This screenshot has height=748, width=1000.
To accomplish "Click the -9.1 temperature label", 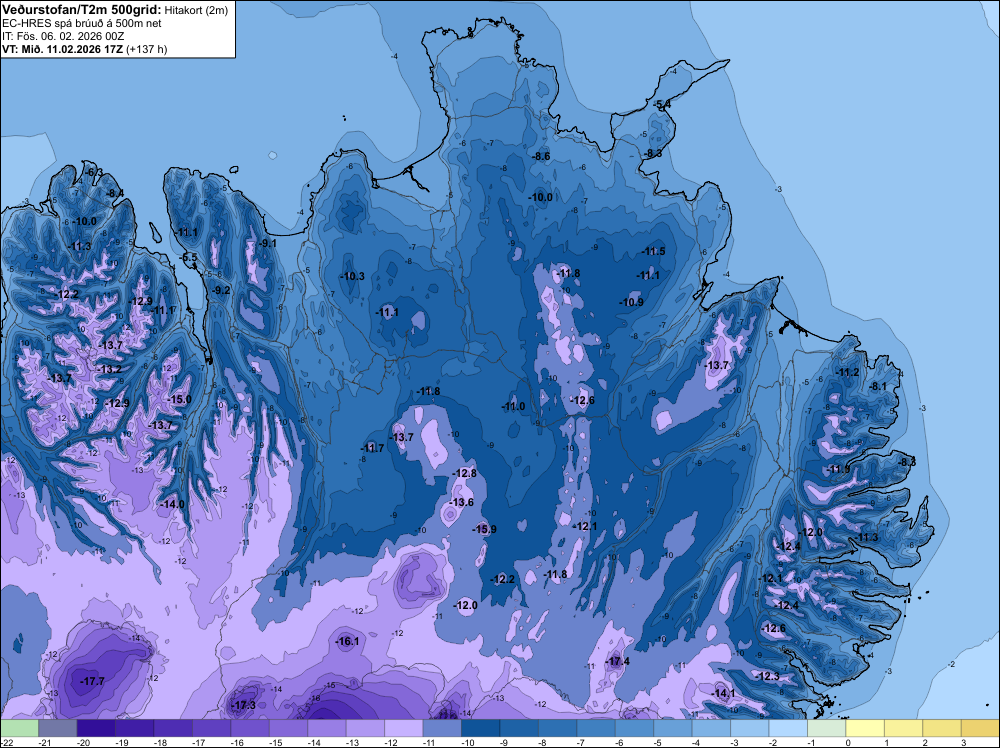I will (x=268, y=243).
